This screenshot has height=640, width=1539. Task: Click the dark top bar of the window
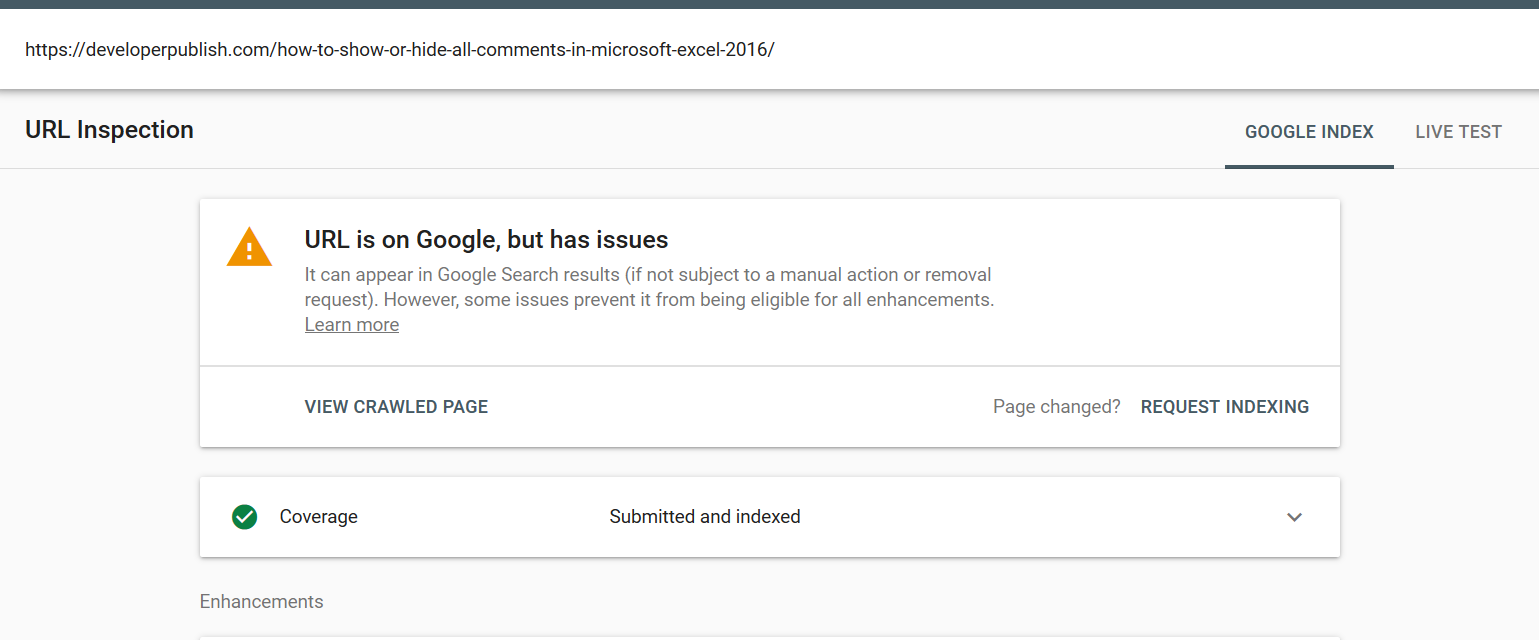pyautogui.click(x=770, y=6)
